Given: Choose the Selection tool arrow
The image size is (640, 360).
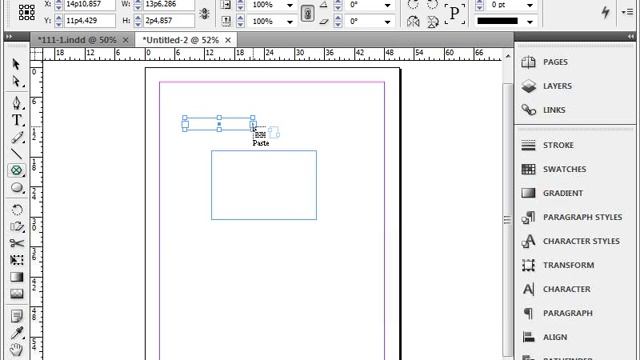Looking at the screenshot, I should [16, 64].
